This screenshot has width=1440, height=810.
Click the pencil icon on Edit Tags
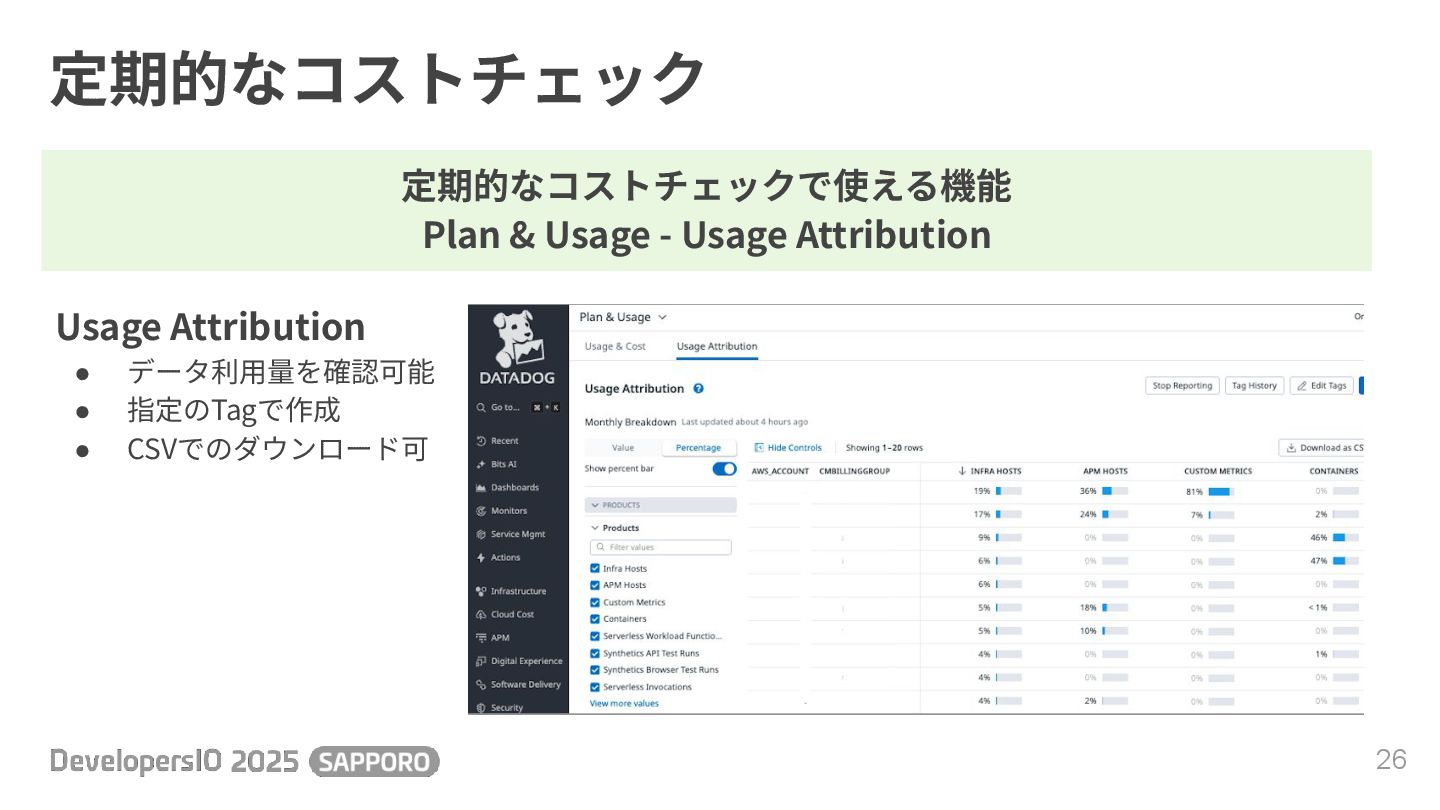tap(1302, 386)
